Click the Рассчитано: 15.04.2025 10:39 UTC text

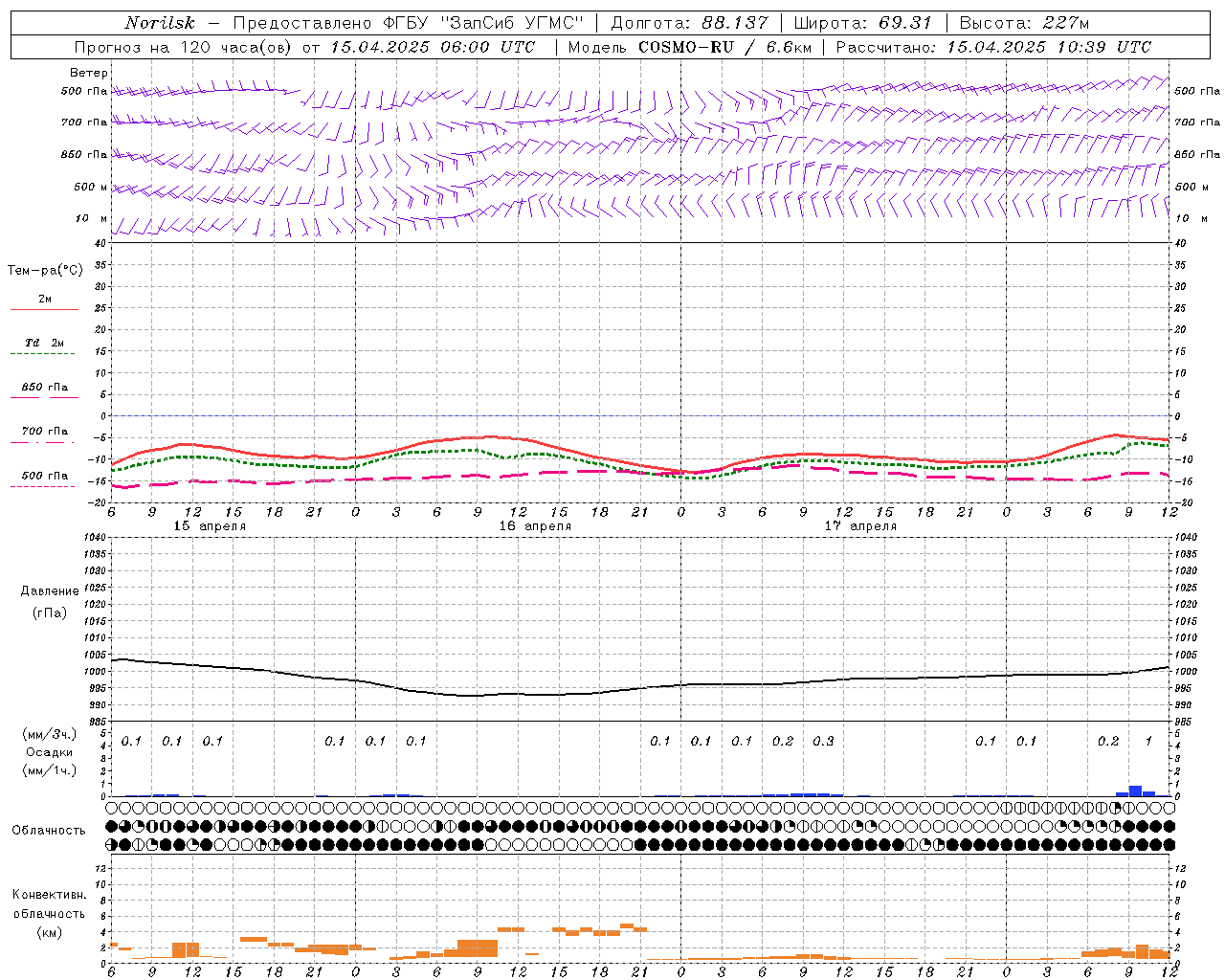point(994,47)
